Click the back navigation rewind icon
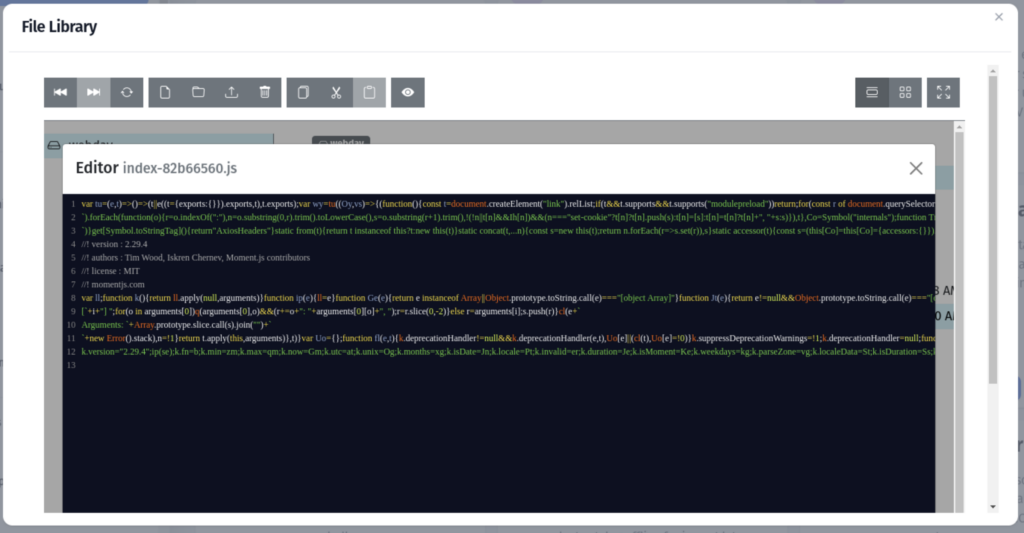This screenshot has width=1024, height=533. pos(60,92)
